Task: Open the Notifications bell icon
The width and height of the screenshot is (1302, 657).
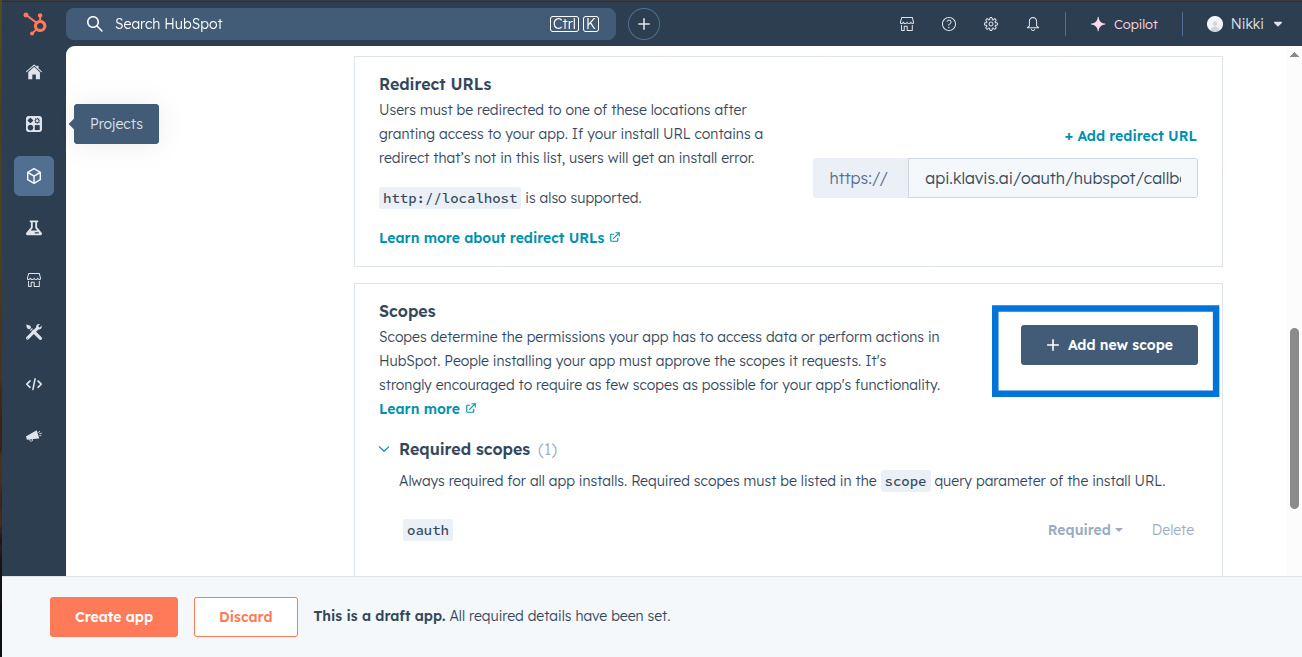Action: coord(1033,24)
